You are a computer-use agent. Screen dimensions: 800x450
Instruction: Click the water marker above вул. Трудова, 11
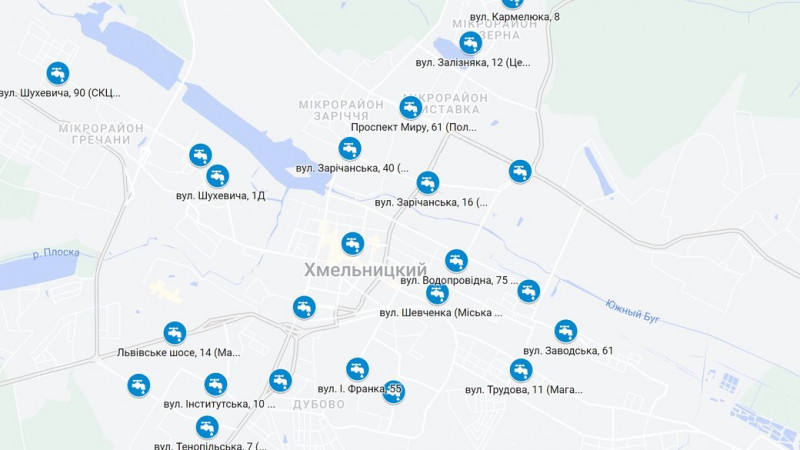coord(521,370)
